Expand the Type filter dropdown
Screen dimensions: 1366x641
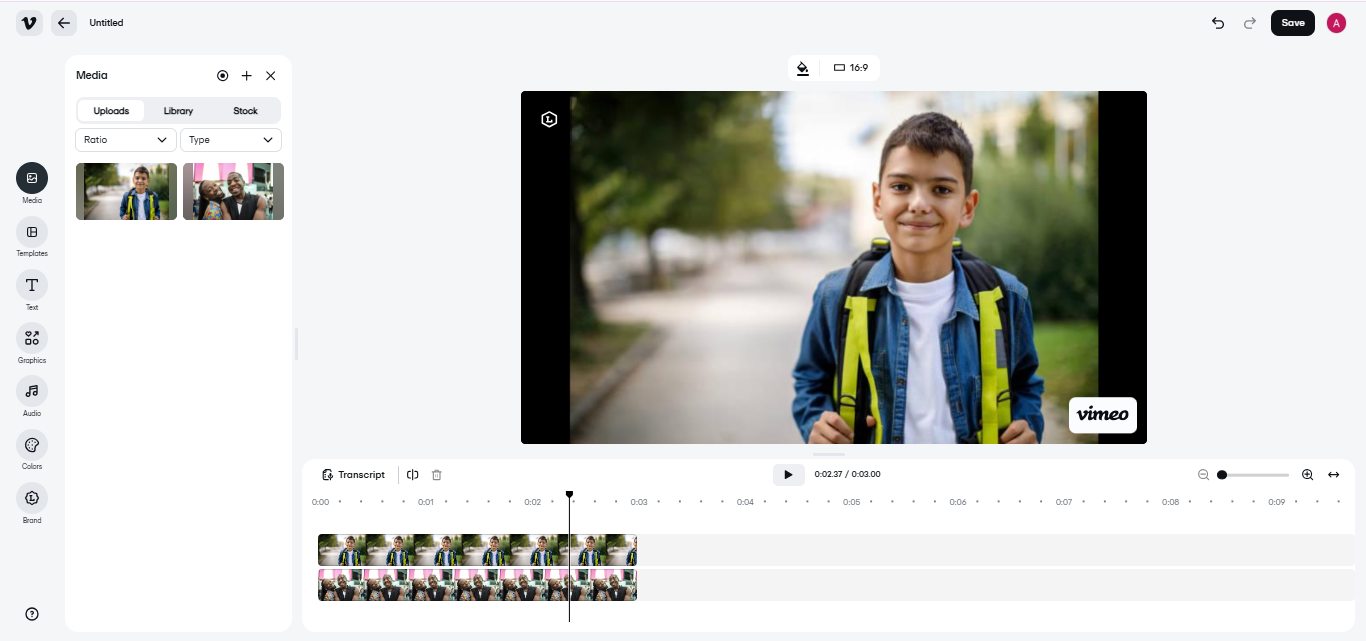(x=231, y=139)
